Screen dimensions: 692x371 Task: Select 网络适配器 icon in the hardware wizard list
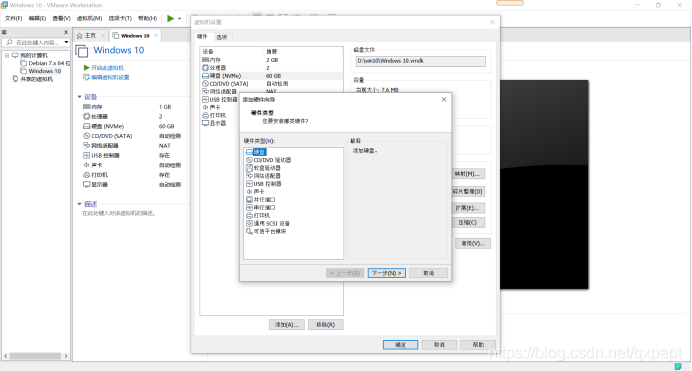249,176
